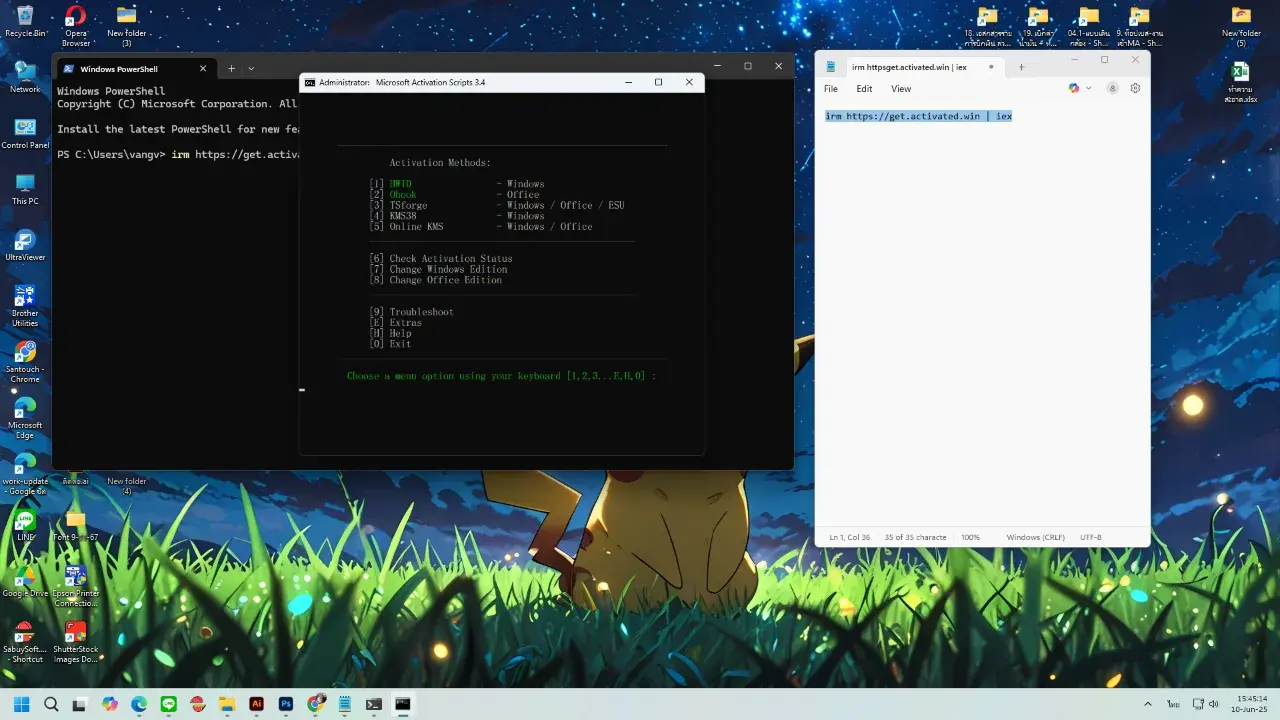Open the folder shortcut starting with 19.
Viewport: 1280px width, 720px height.
click(1037, 25)
